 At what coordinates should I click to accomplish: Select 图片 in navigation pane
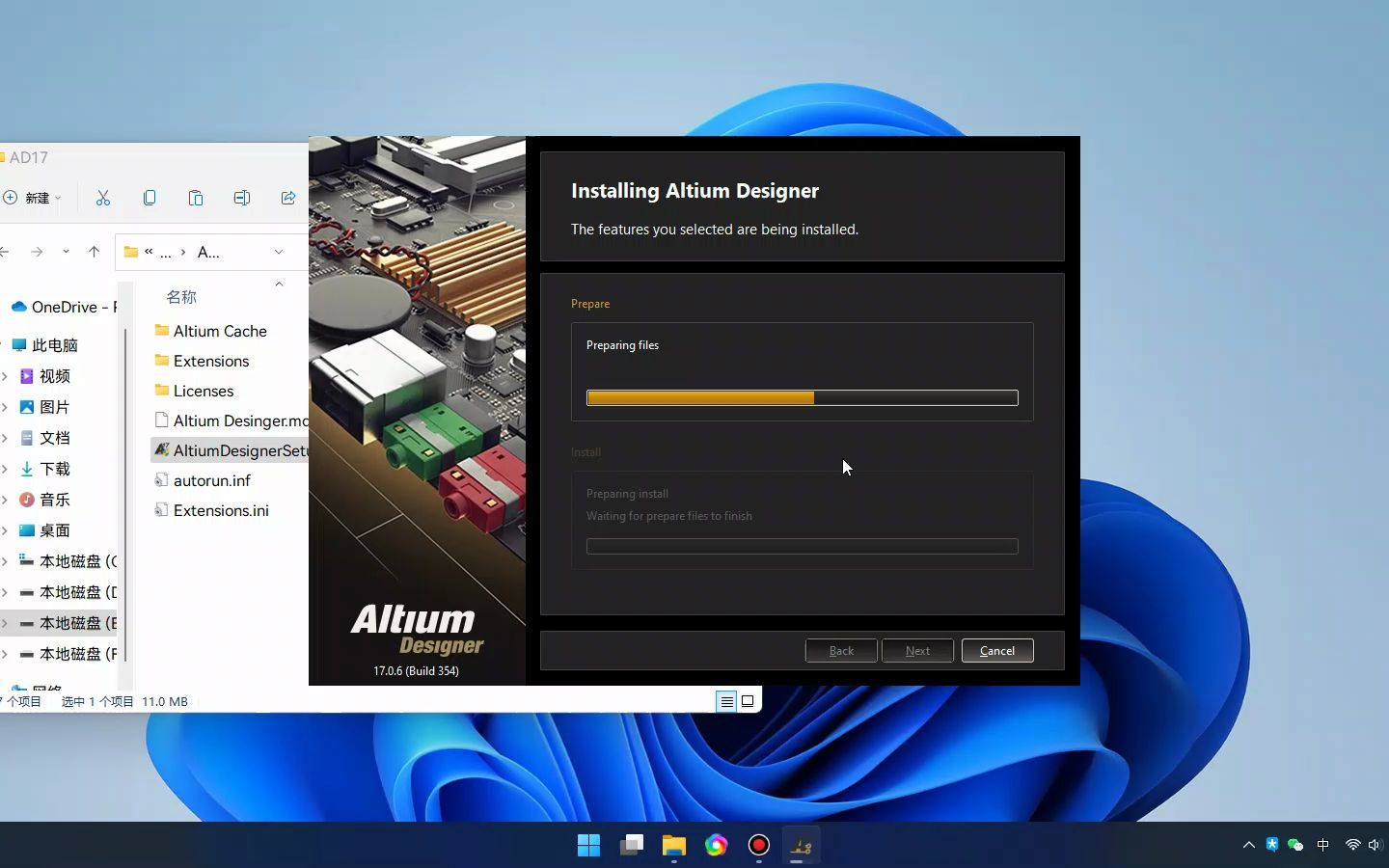44,407
